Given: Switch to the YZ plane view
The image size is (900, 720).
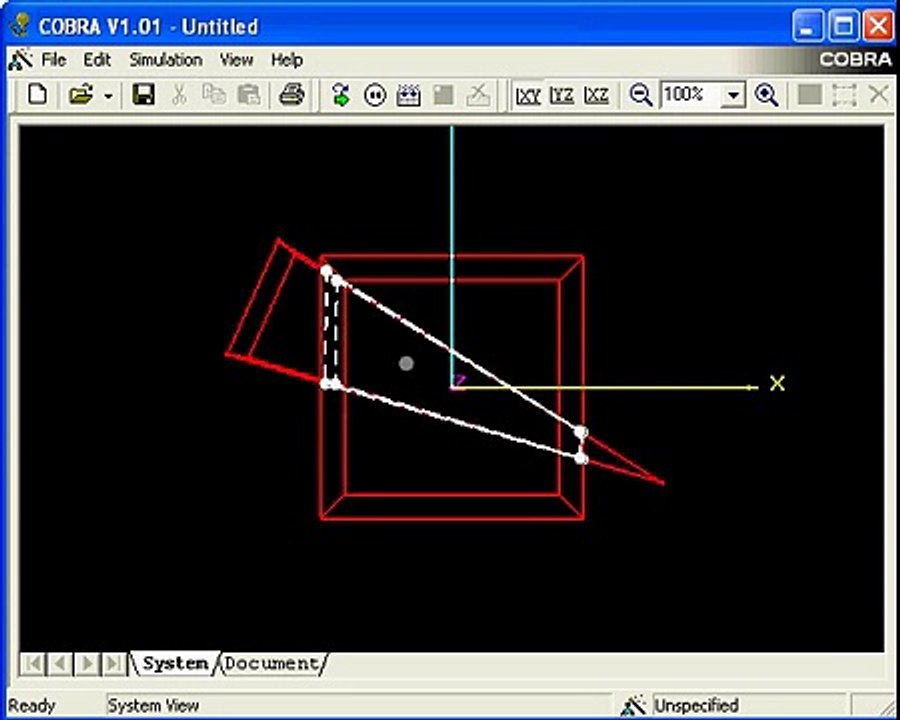Looking at the screenshot, I should [562, 95].
